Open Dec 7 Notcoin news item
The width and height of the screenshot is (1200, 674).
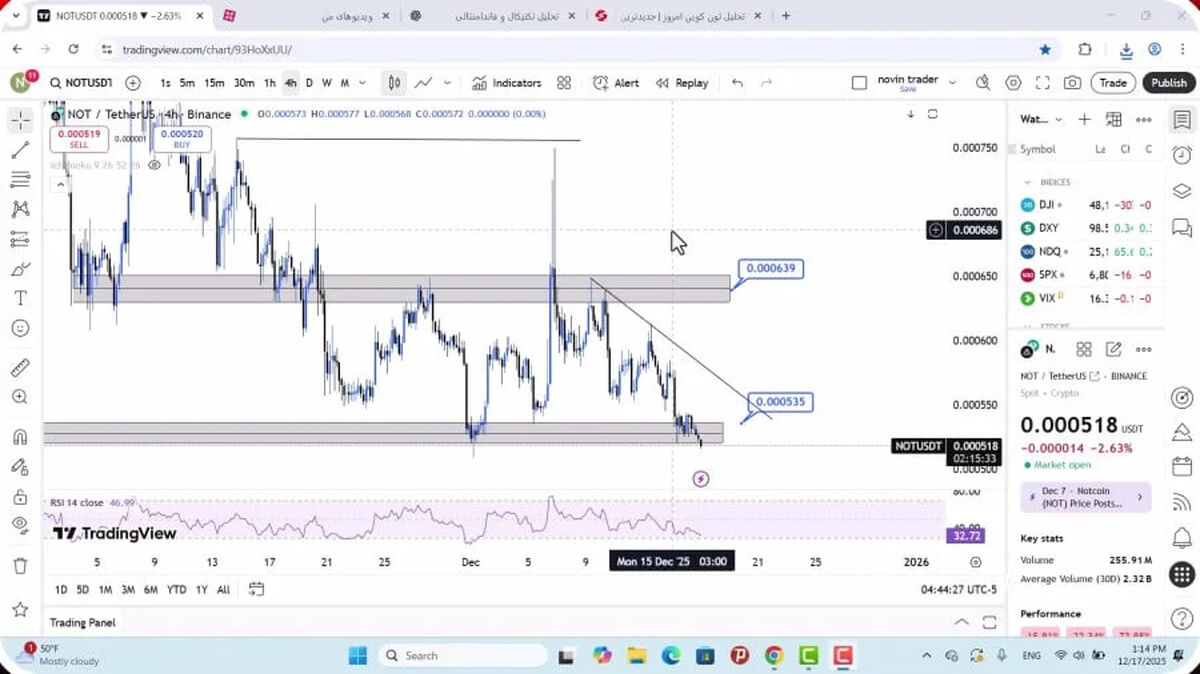(1086, 497)
